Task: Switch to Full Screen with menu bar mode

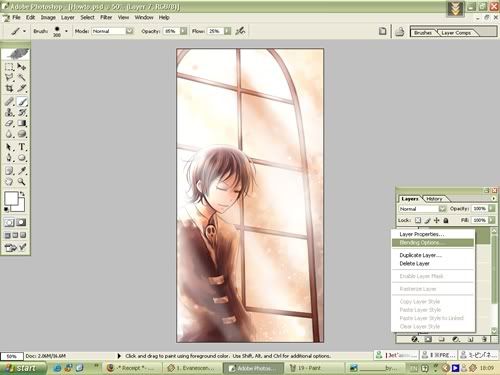Action: coord(15,235)
